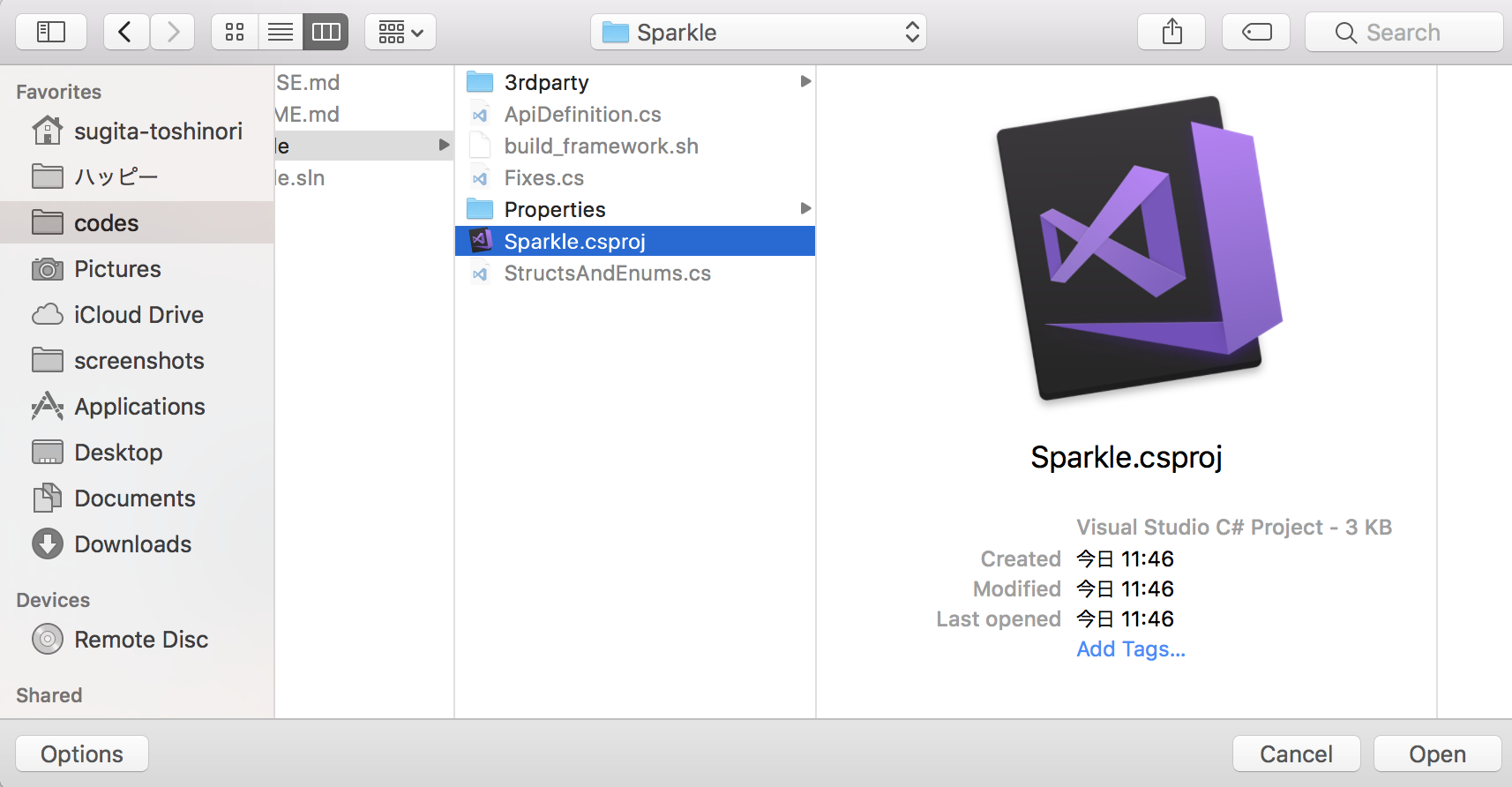Toggle the sidebar visibility button
This screenshot has width=1512, height=787.
(x=51, y=33)
